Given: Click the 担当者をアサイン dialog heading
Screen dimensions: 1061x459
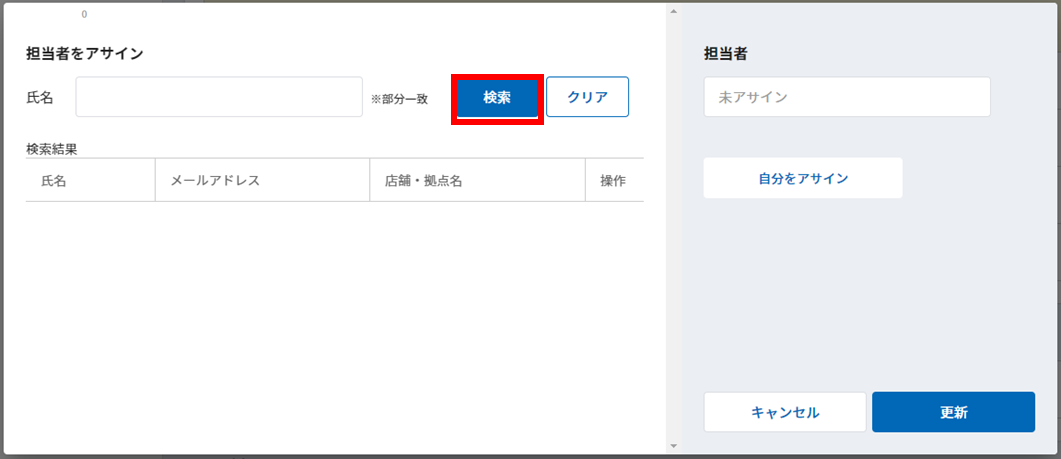Looking at the screenshot, I should [x=85, y=54].
